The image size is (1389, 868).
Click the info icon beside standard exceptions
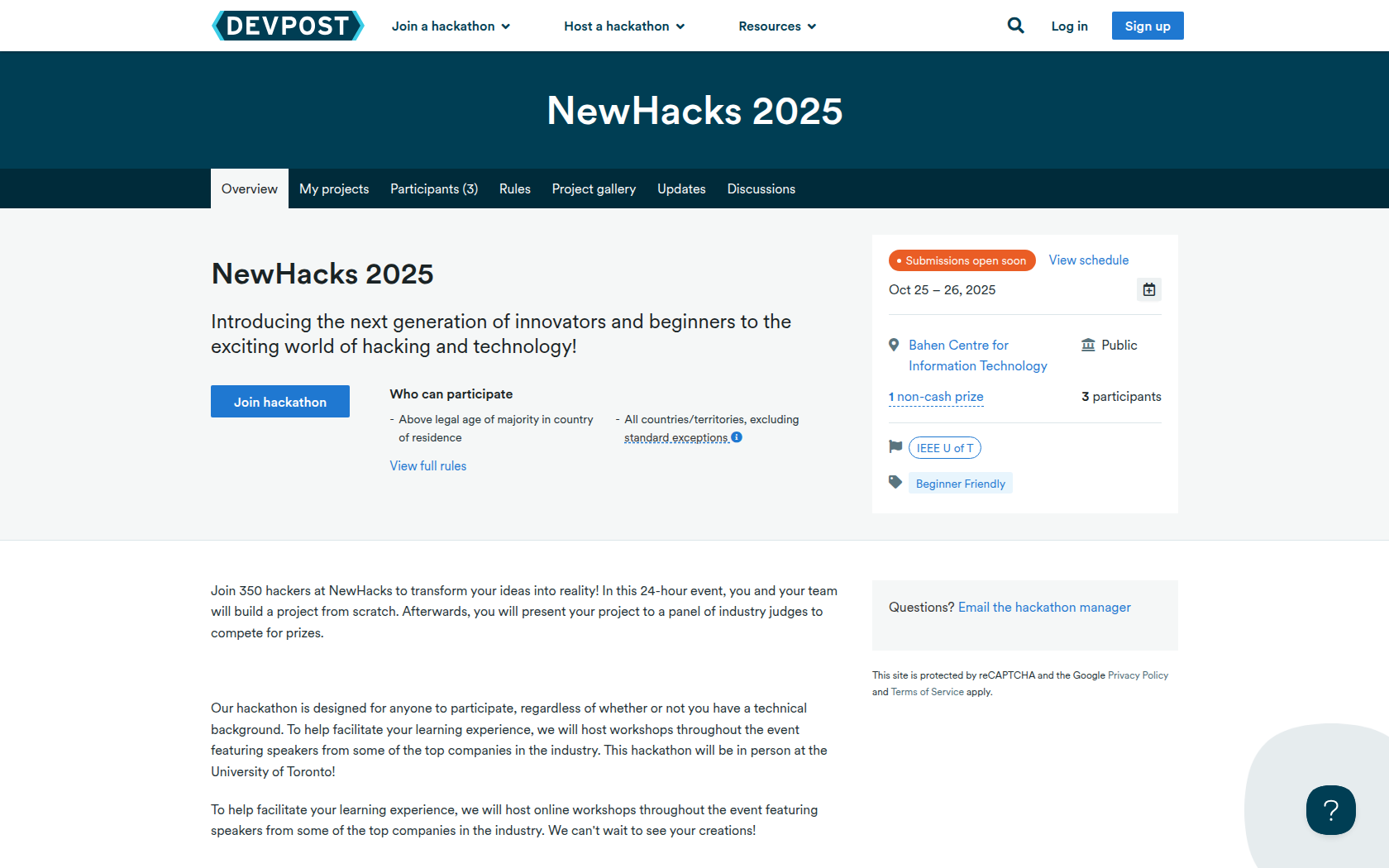(737, 437)
